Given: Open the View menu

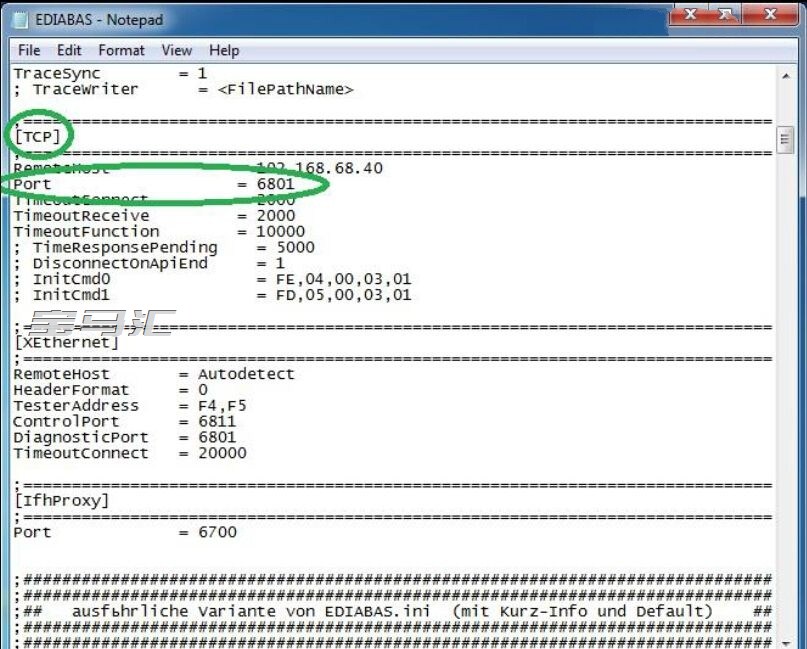Looking at the screenshot, I should click(177, 50).
